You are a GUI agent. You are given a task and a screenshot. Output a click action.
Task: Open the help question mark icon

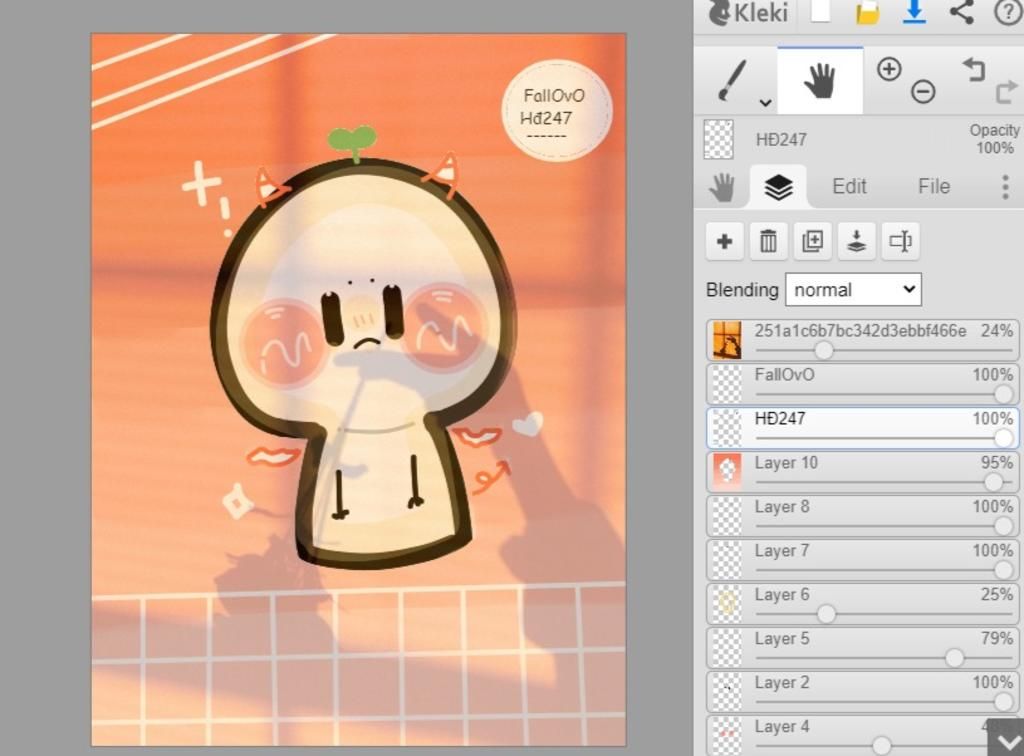[1008, 12]
